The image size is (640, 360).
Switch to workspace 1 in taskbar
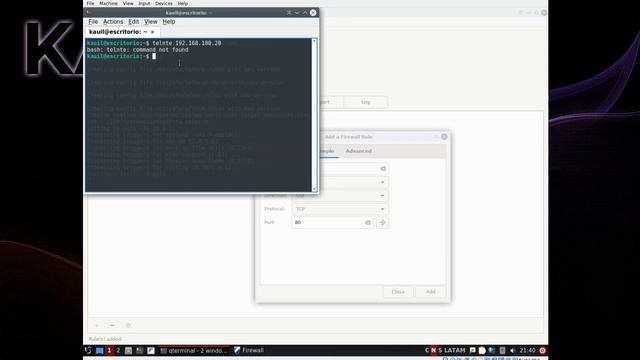109,350
